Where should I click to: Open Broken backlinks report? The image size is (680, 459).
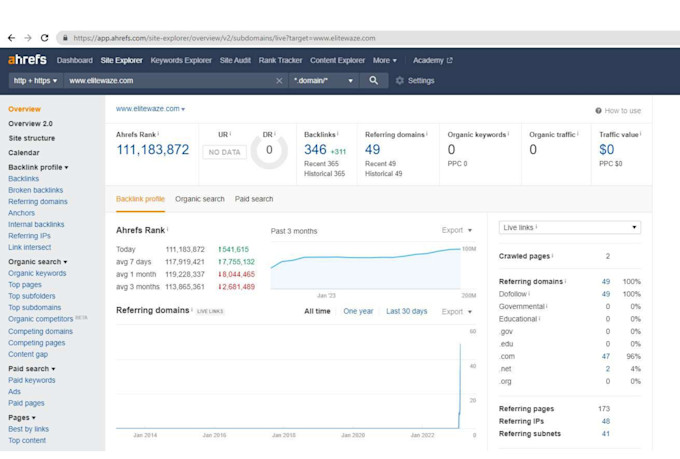tap(36, 190)
